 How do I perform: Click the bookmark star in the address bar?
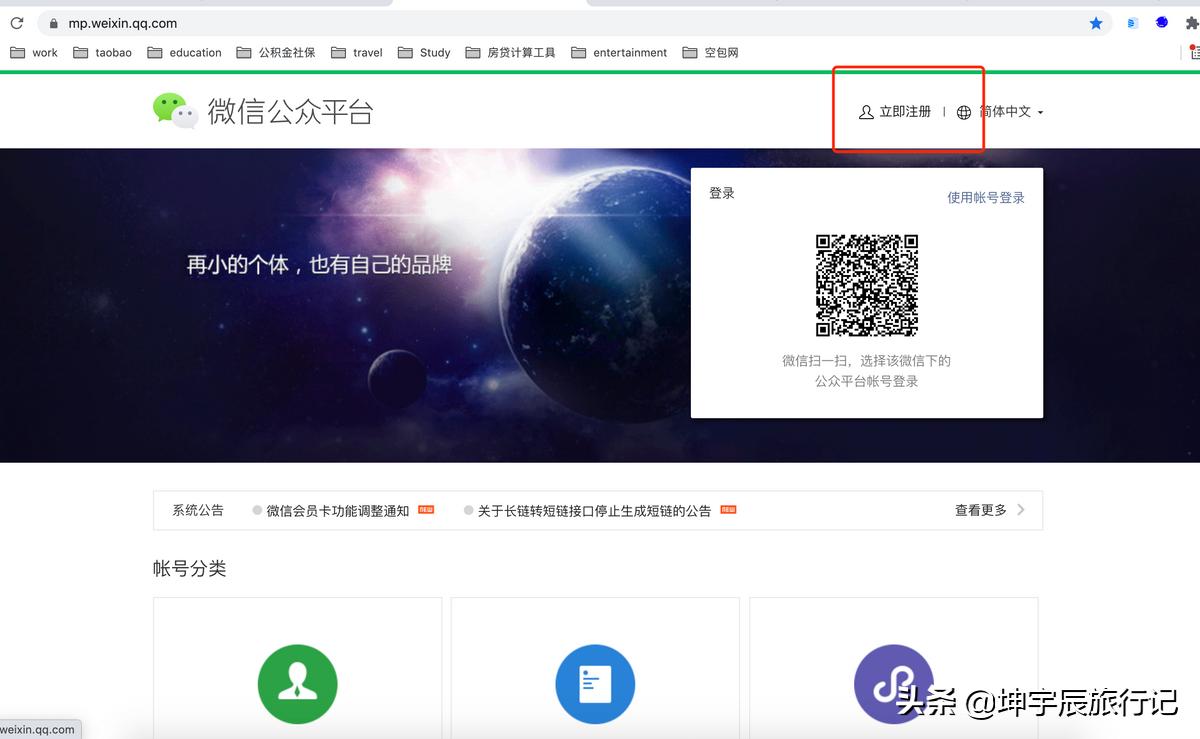(1096, 22)
